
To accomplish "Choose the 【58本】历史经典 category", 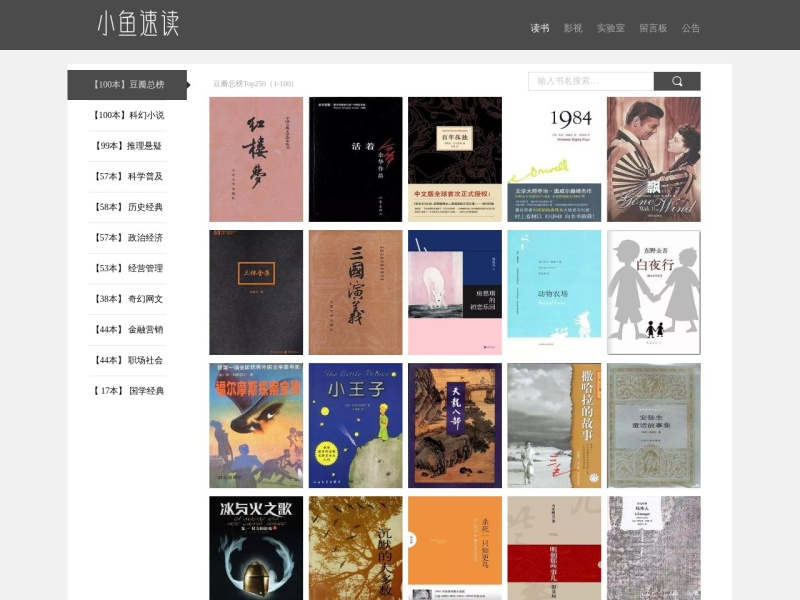I will coord(128,207).
